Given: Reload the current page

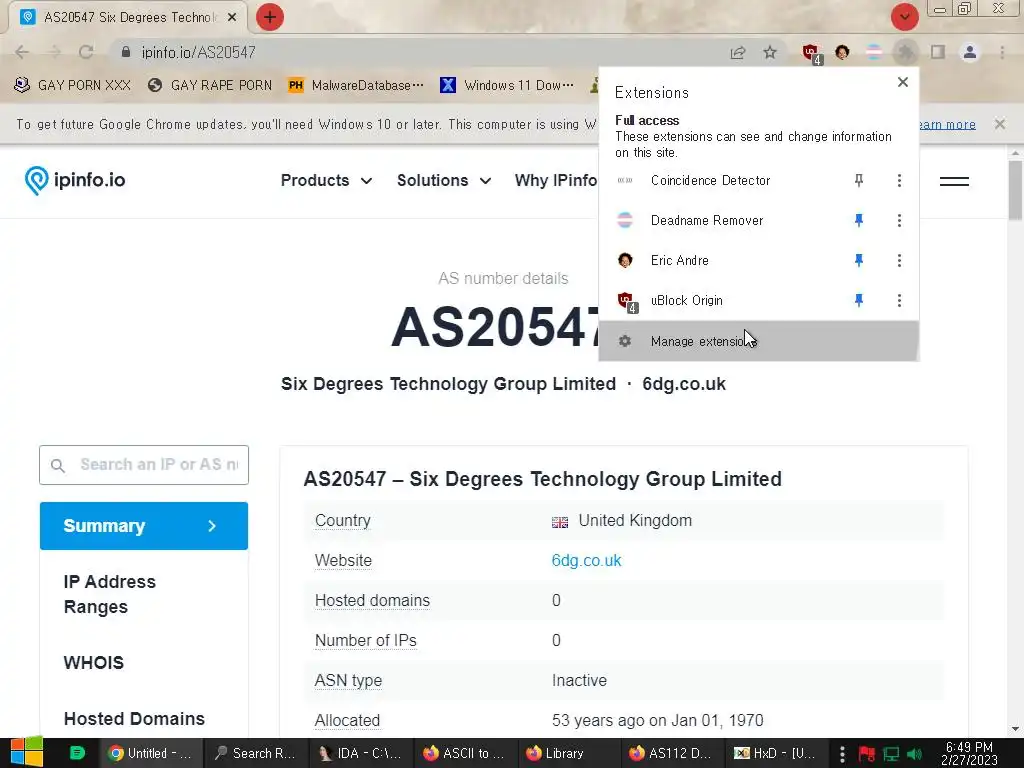Looking at the screenshot, I should coord(86,52).
